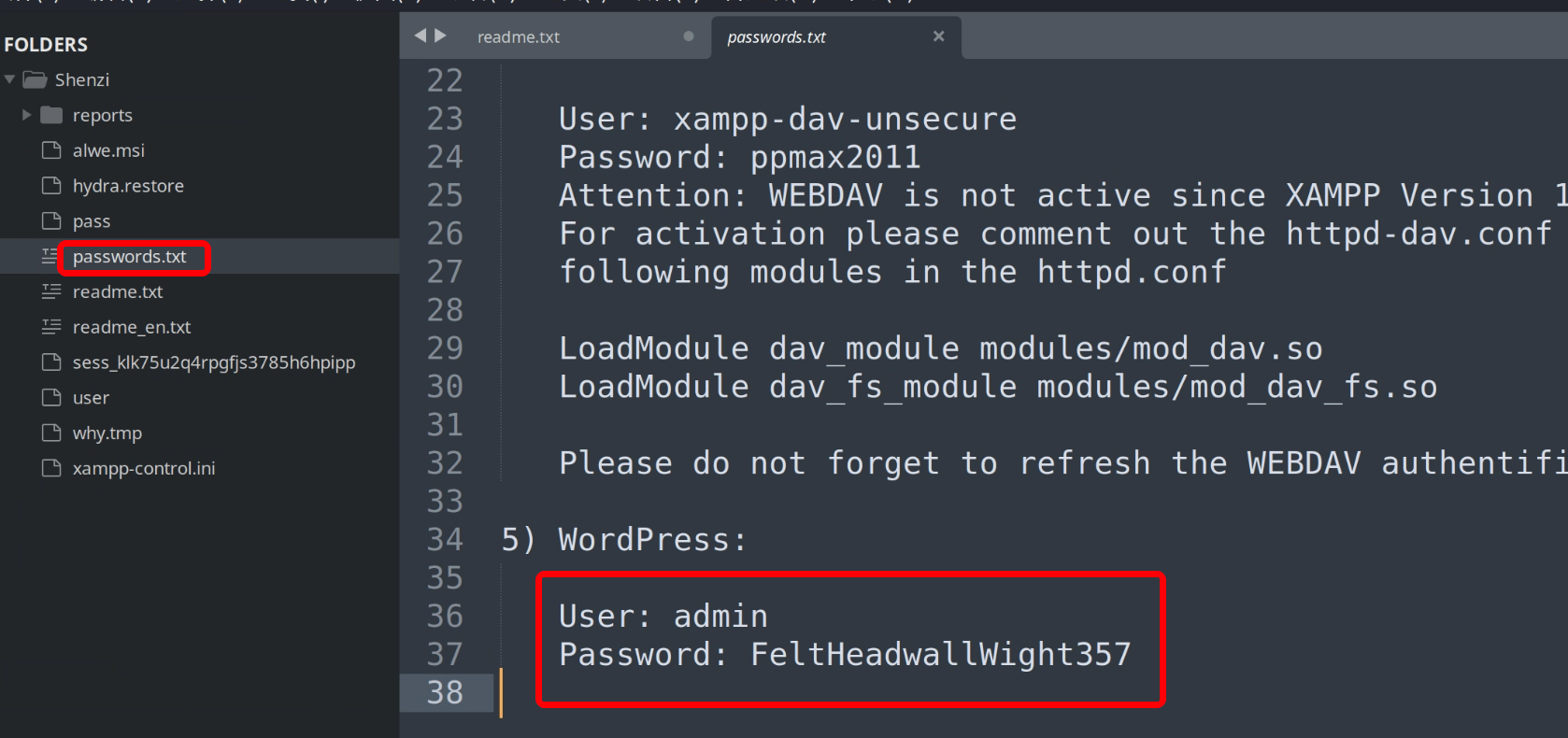Viewport: 1568px width, 738px height.
Task: Click the alwe.msi file icon
Action: click(x=51, y=150)
